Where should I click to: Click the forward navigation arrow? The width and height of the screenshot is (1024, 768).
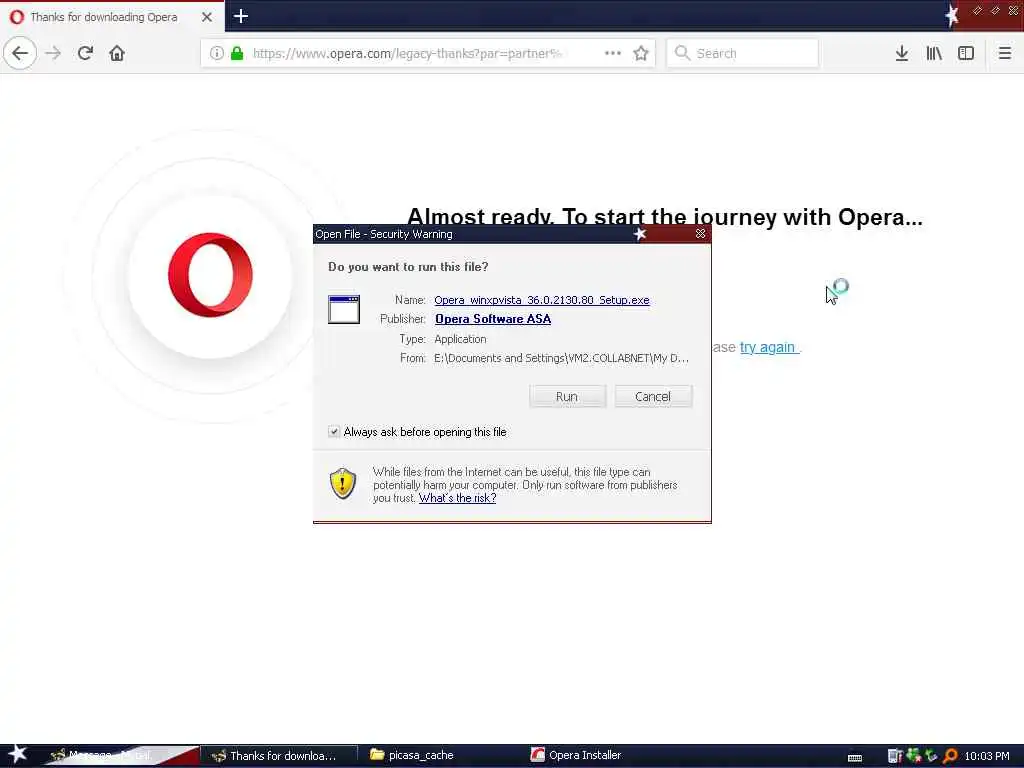[53, 53]
